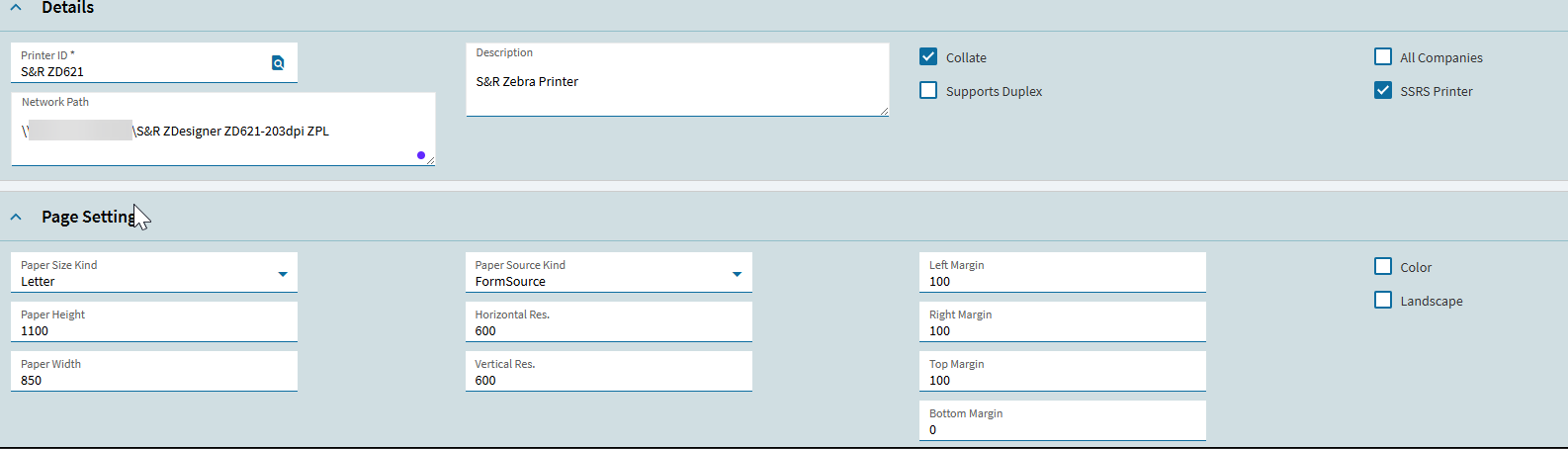
Task: Toggle the Collate checkbox
Action: point(928,57)
